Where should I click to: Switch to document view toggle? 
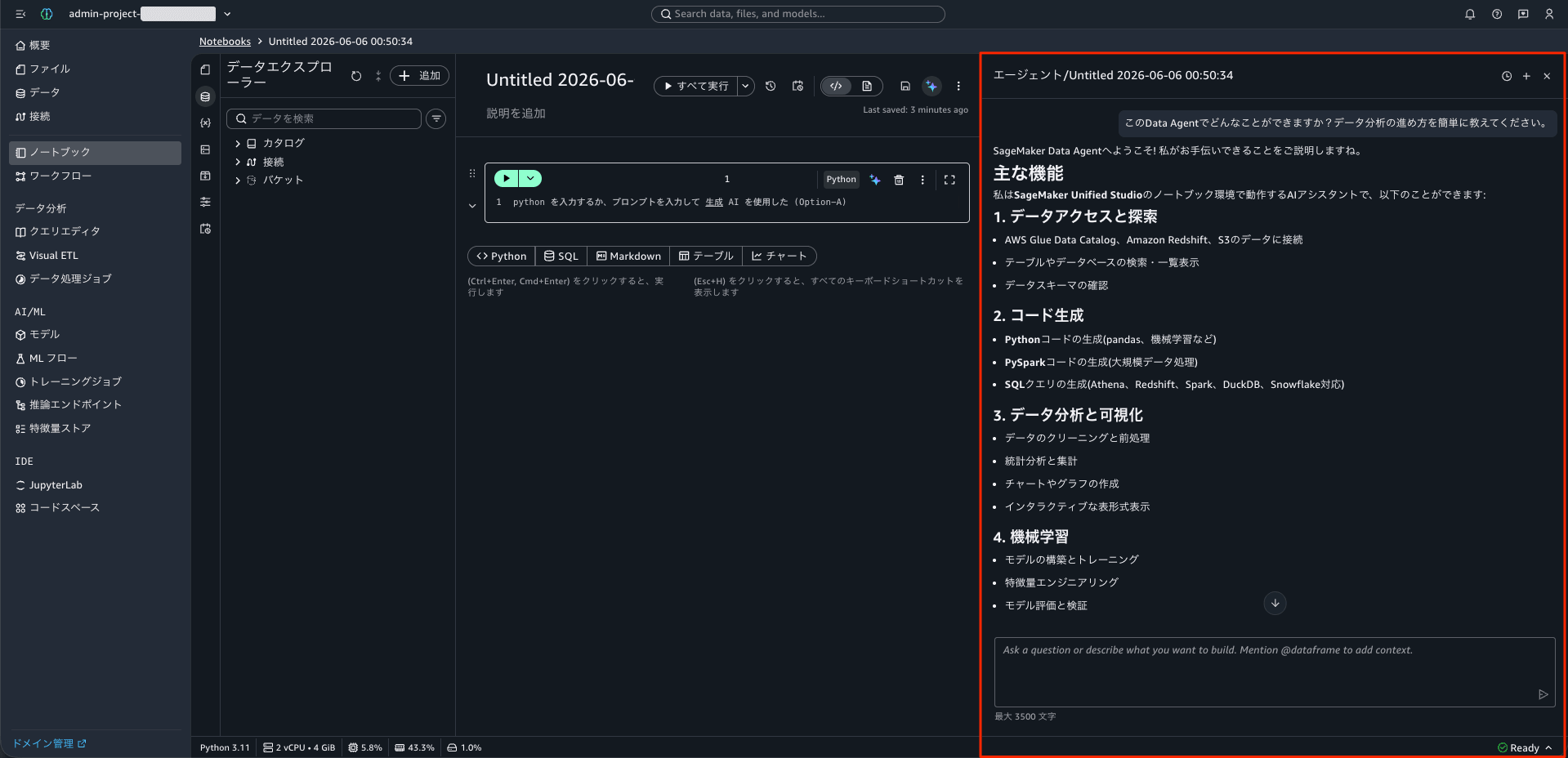867,86
